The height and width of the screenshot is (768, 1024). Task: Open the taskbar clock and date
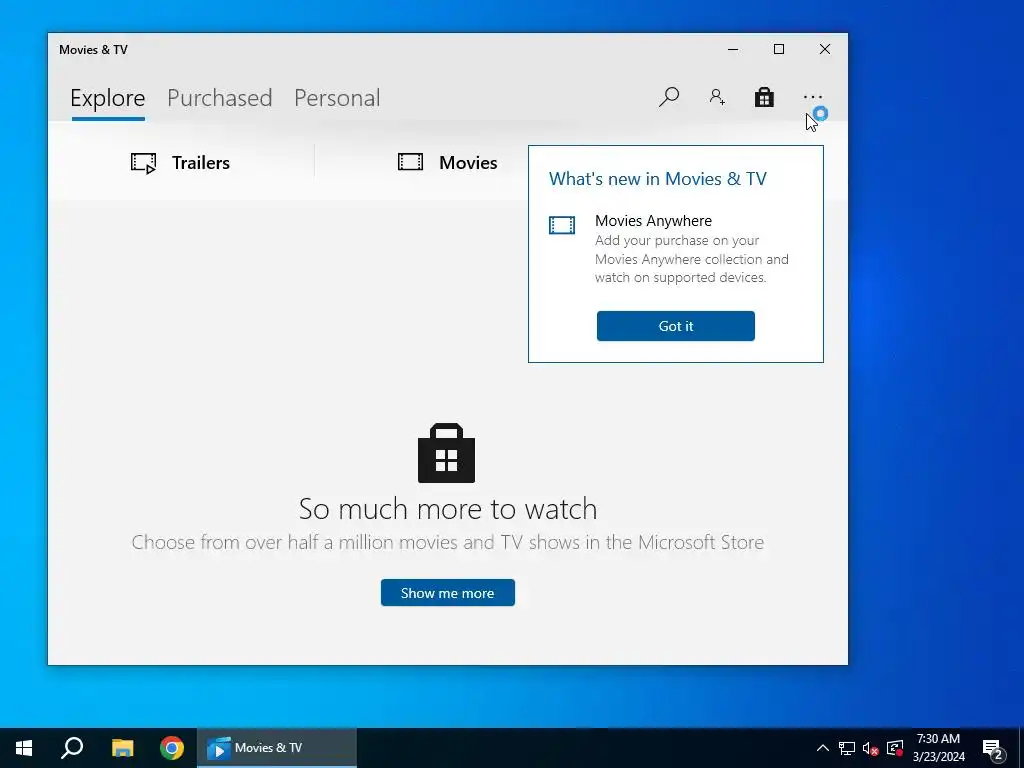pos(938,748)
